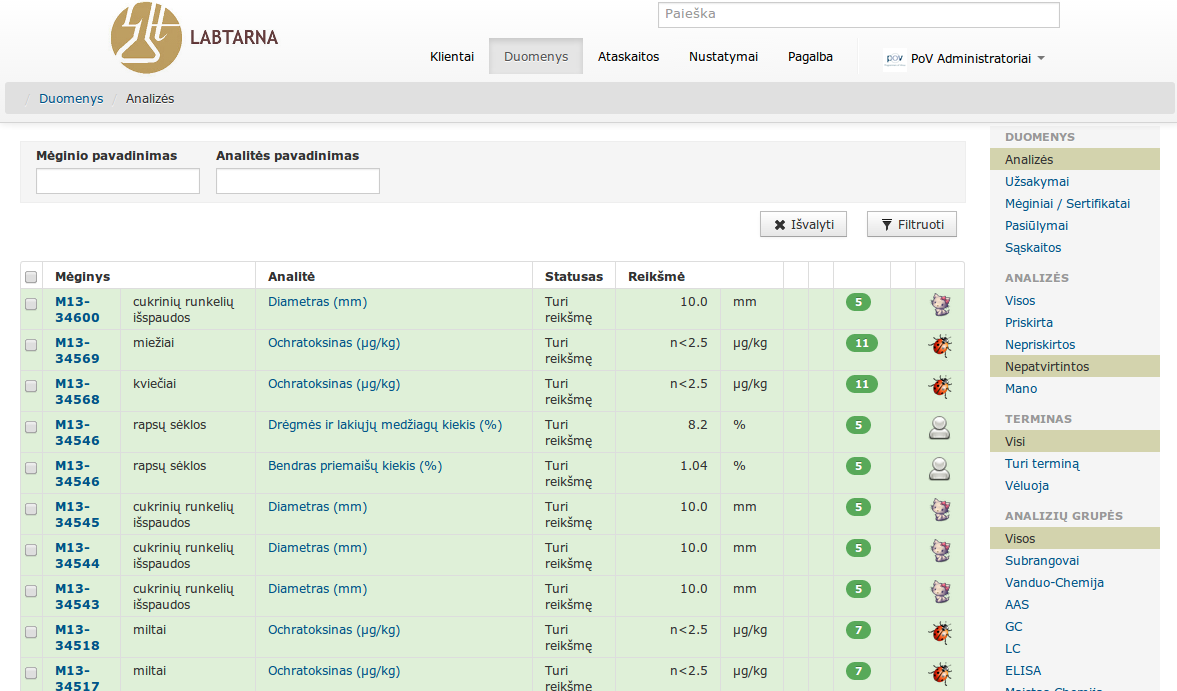
Task: Click green badge 11 in M13-34568 row
Action: pos(861,384)
